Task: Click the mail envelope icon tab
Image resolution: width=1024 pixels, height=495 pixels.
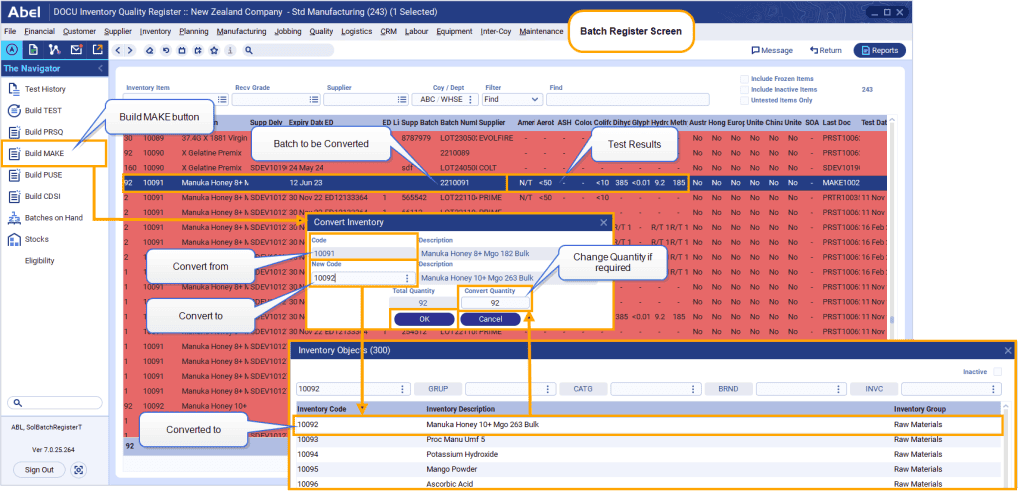Action: tap(76, 49)
